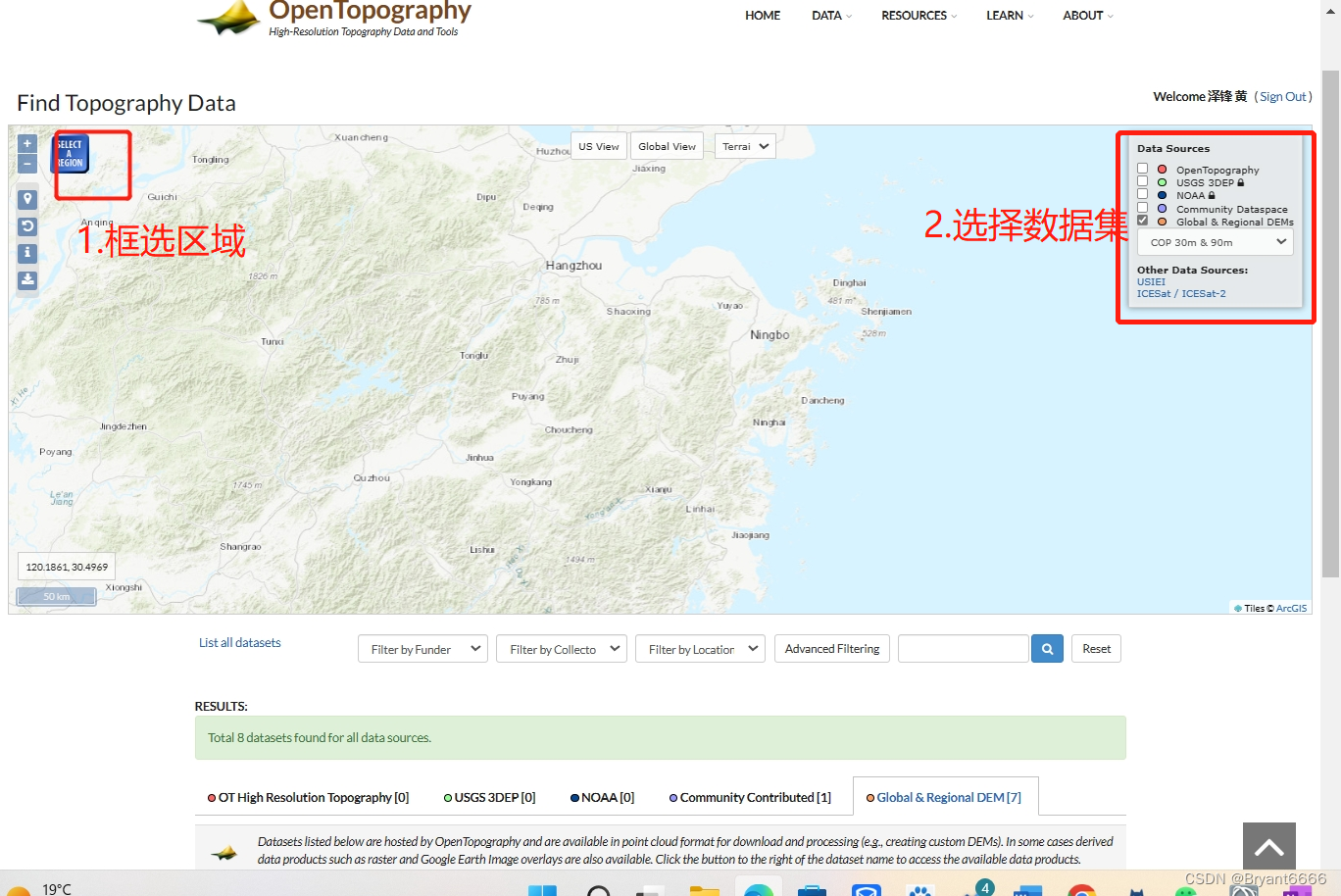This screenshot has height=896, width=1341.
Task: Open Microsoft Edge from taskbar
Action: (758, 890)
